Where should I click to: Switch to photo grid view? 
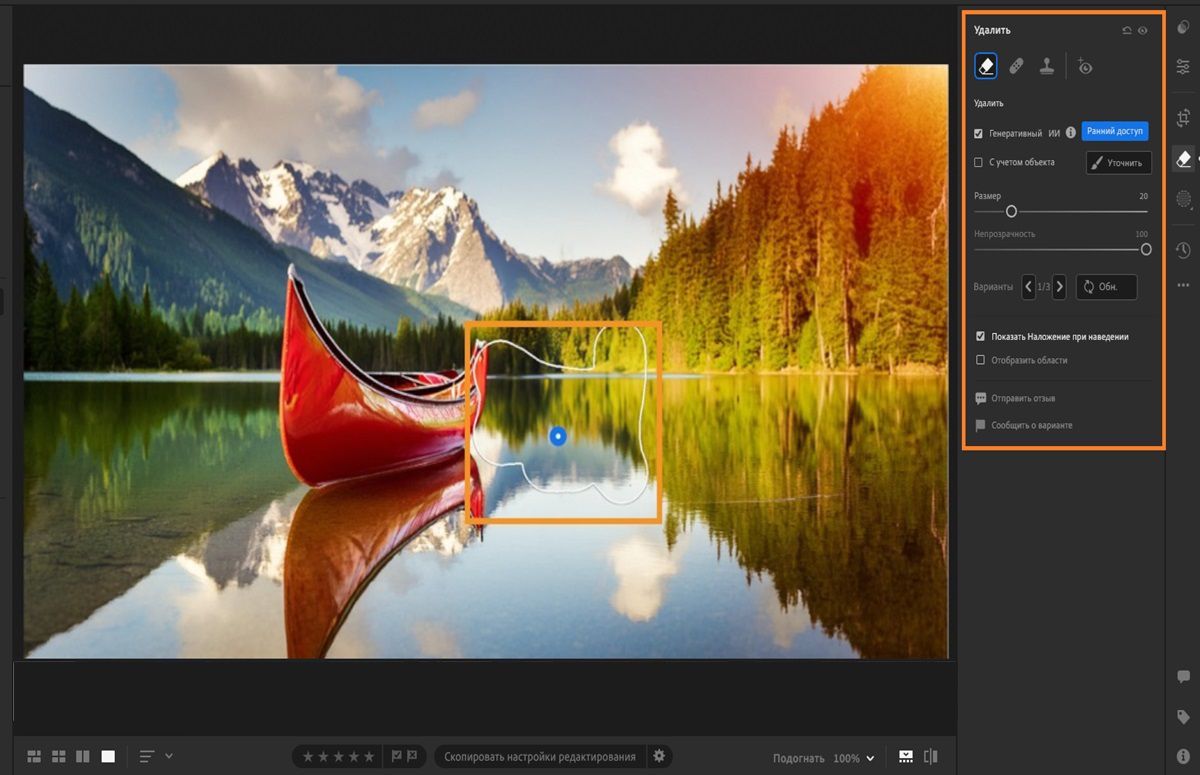34,756
